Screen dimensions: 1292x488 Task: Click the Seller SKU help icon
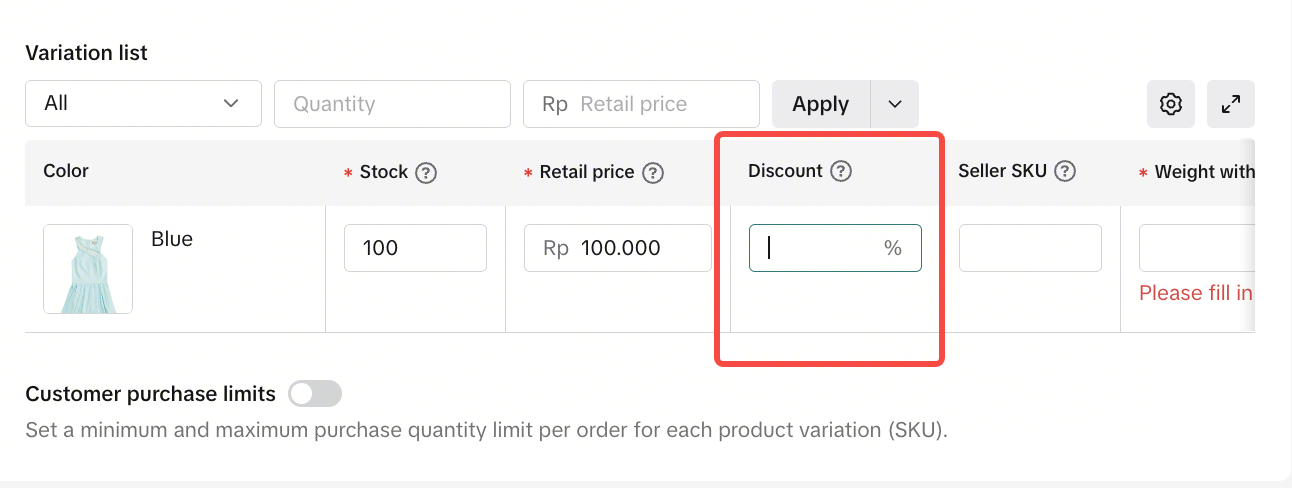click(1065, 171)
